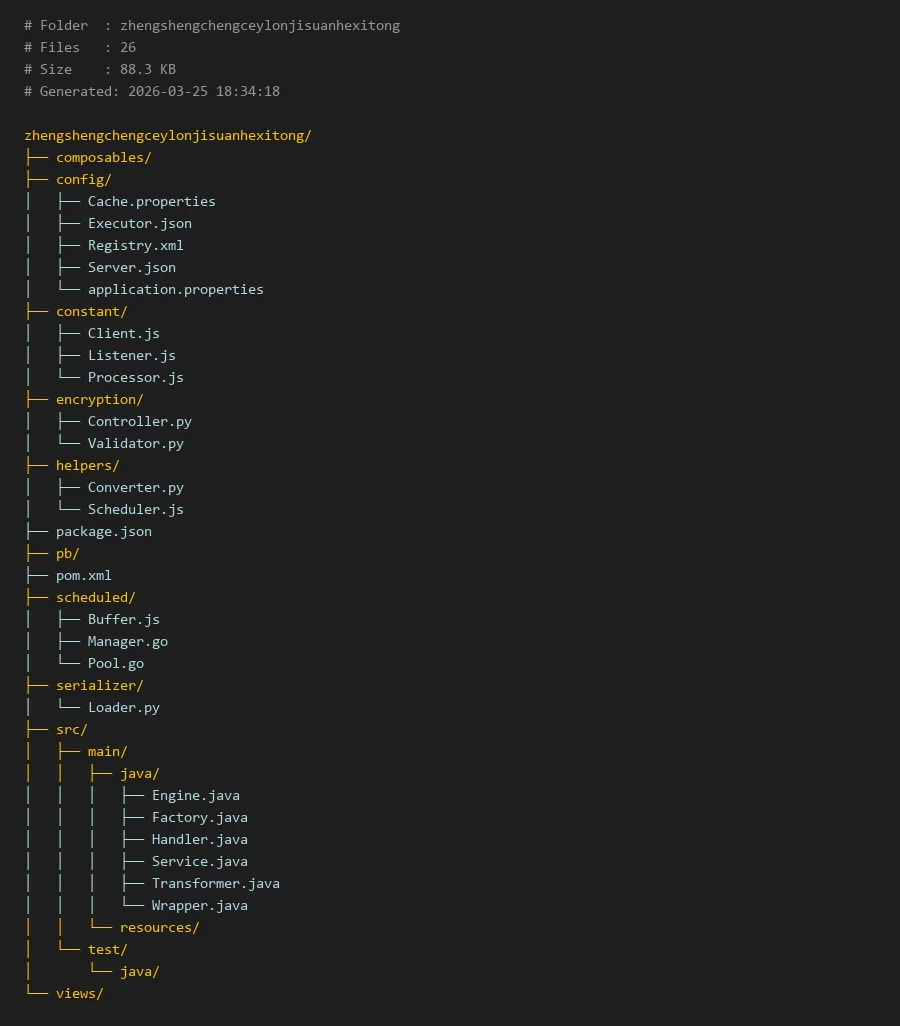
Task: Select pom.xml file
Action: click(84, 575)
